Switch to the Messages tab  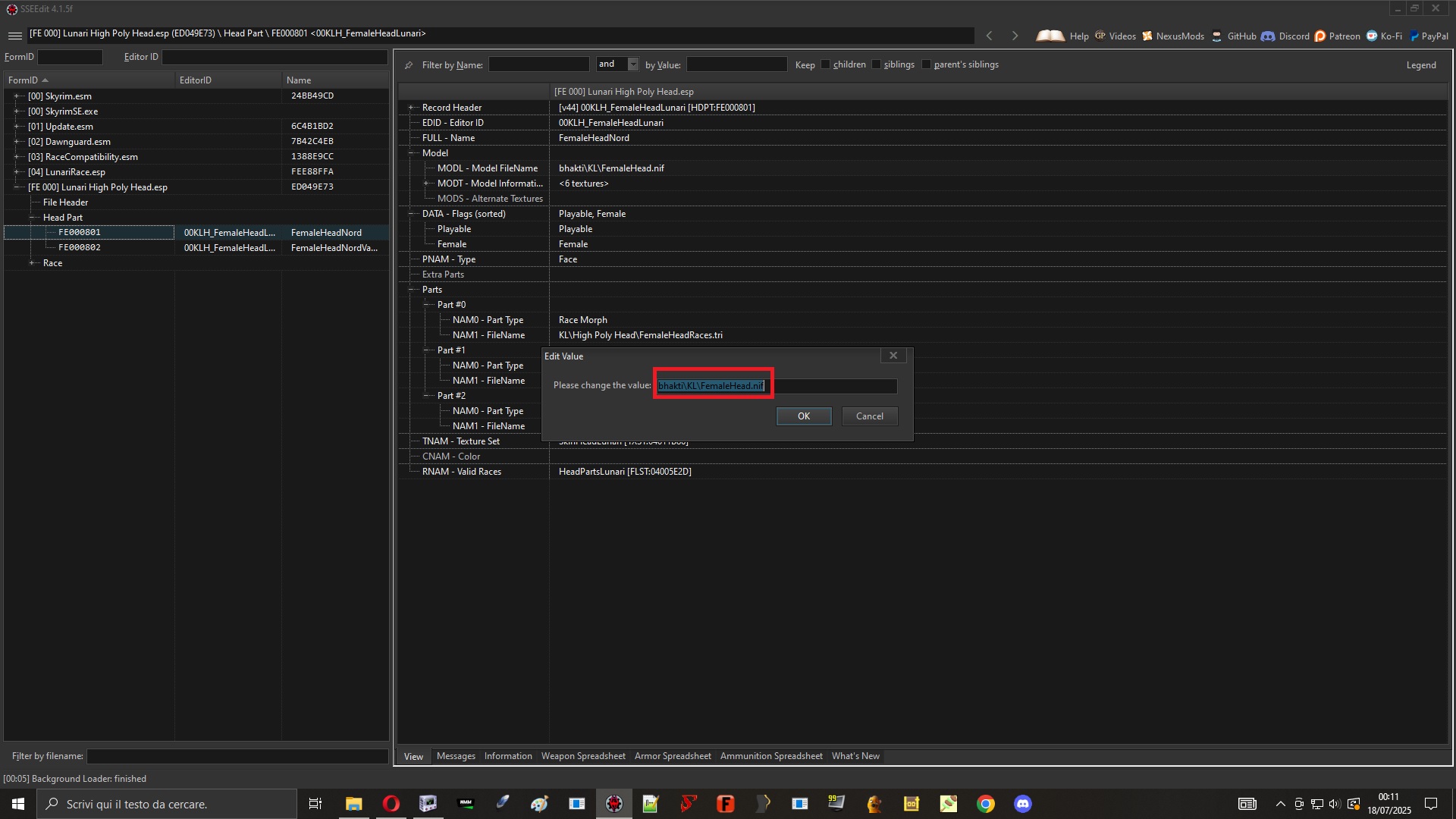(456, 756)
